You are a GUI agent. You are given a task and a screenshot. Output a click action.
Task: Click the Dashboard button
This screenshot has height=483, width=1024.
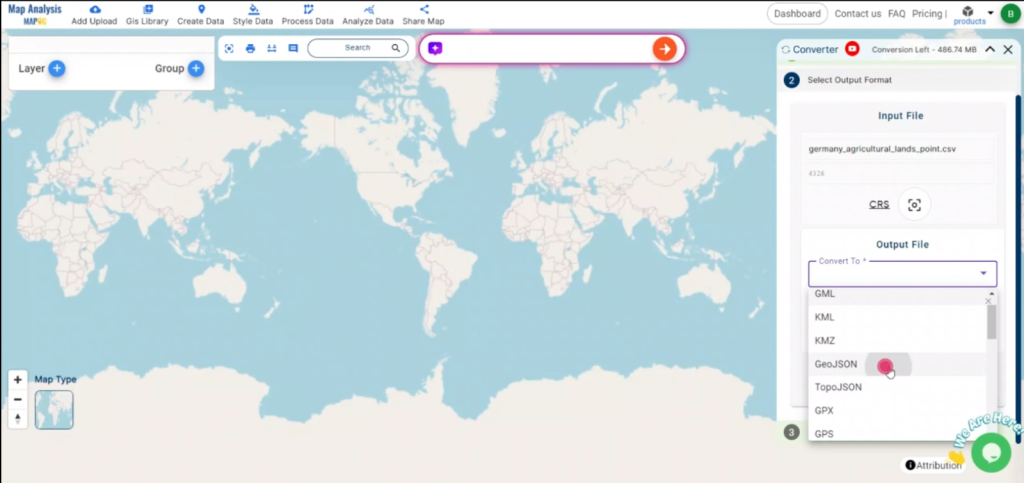pos(797,14)
